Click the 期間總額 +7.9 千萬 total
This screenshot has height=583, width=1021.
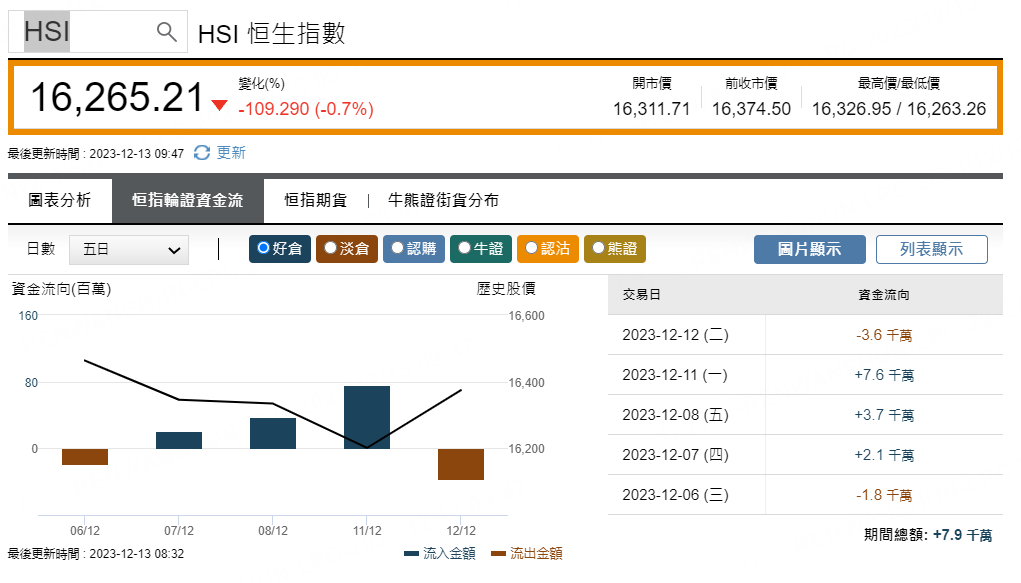[928, 535]
